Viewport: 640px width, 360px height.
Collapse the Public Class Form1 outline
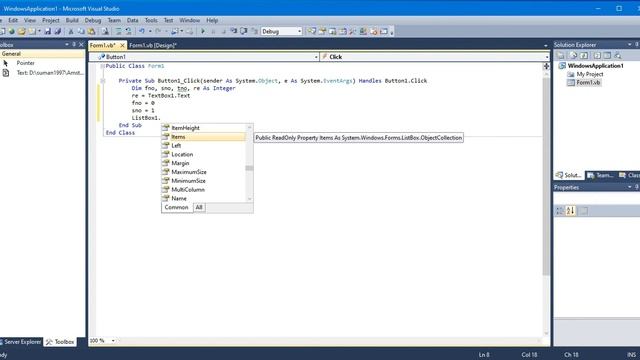[102, 66]
